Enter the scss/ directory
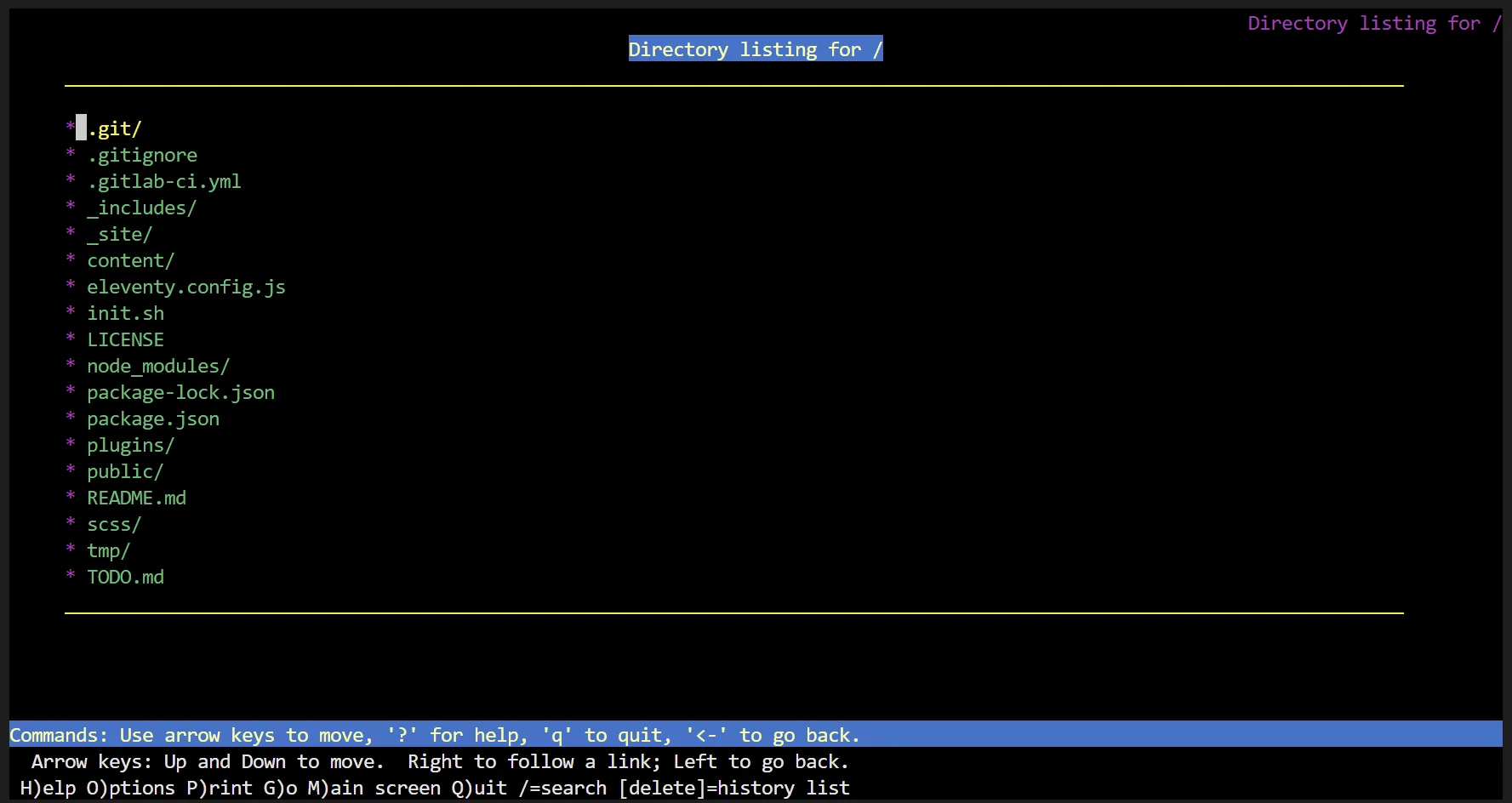 pyautogui.click(x=114, y=524)
